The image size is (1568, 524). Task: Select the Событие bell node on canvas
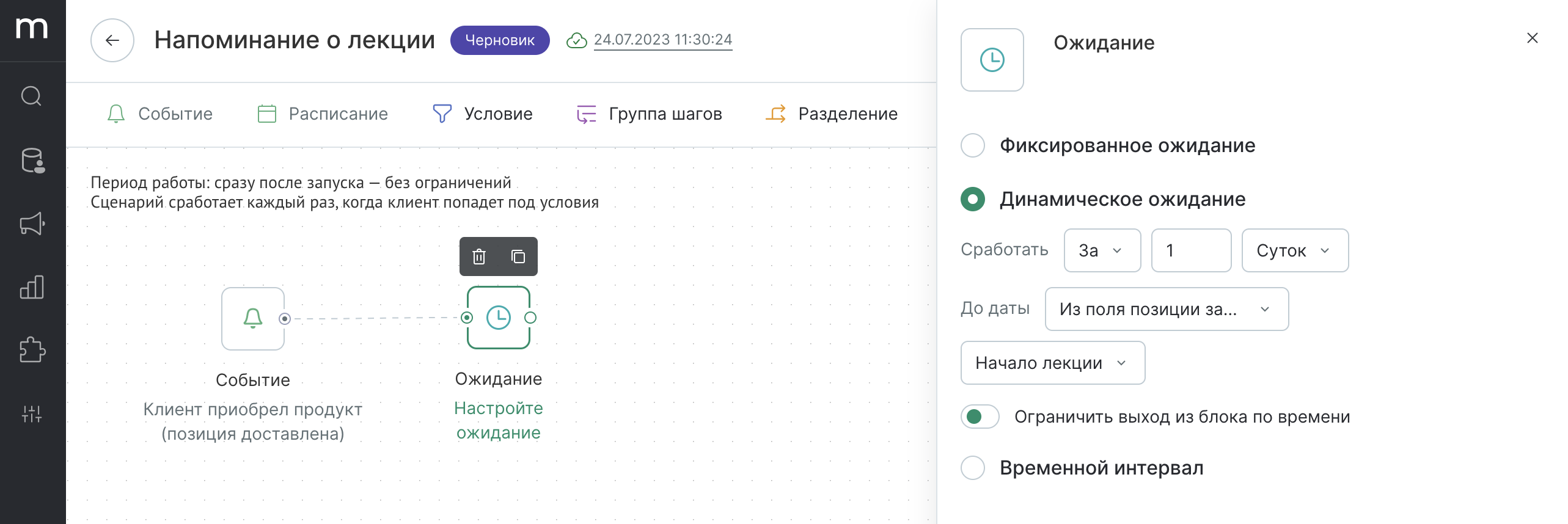[x=253, y=319]
